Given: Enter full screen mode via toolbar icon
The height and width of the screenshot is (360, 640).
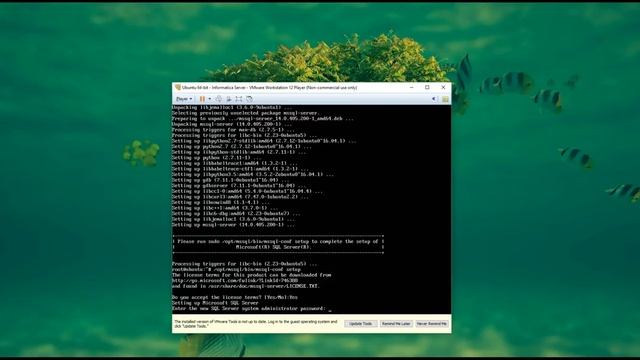Looking at the screenshot, I should click(239, 99).
